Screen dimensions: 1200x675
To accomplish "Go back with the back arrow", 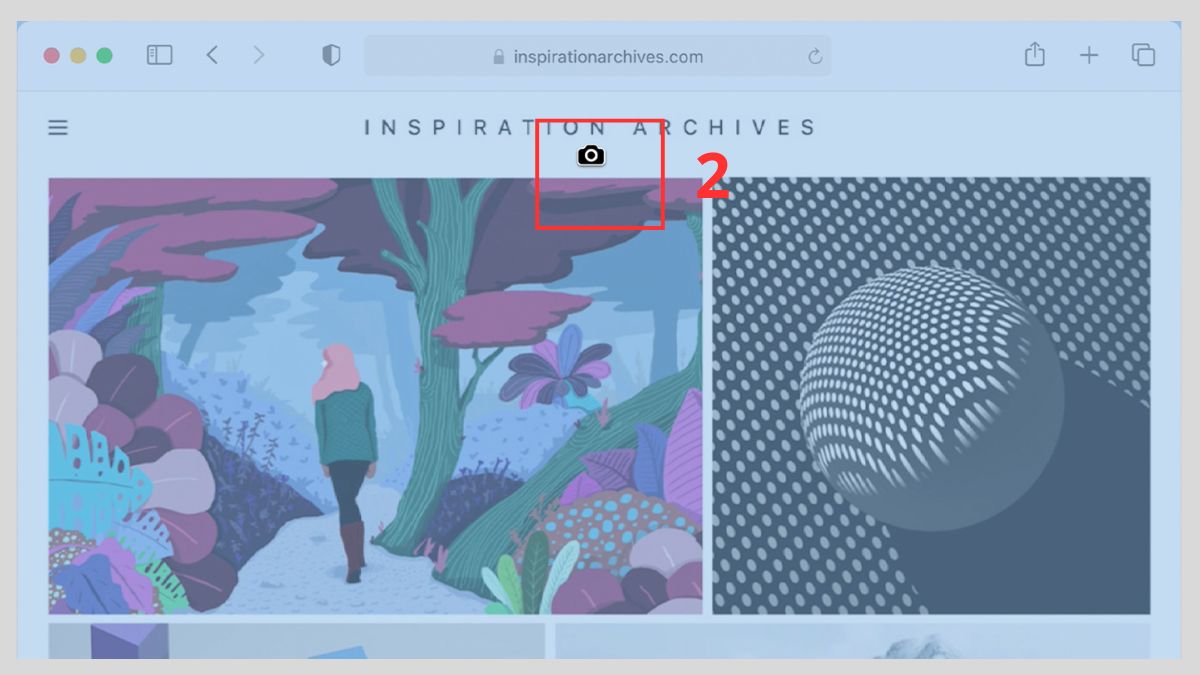I will coord(212,55).
